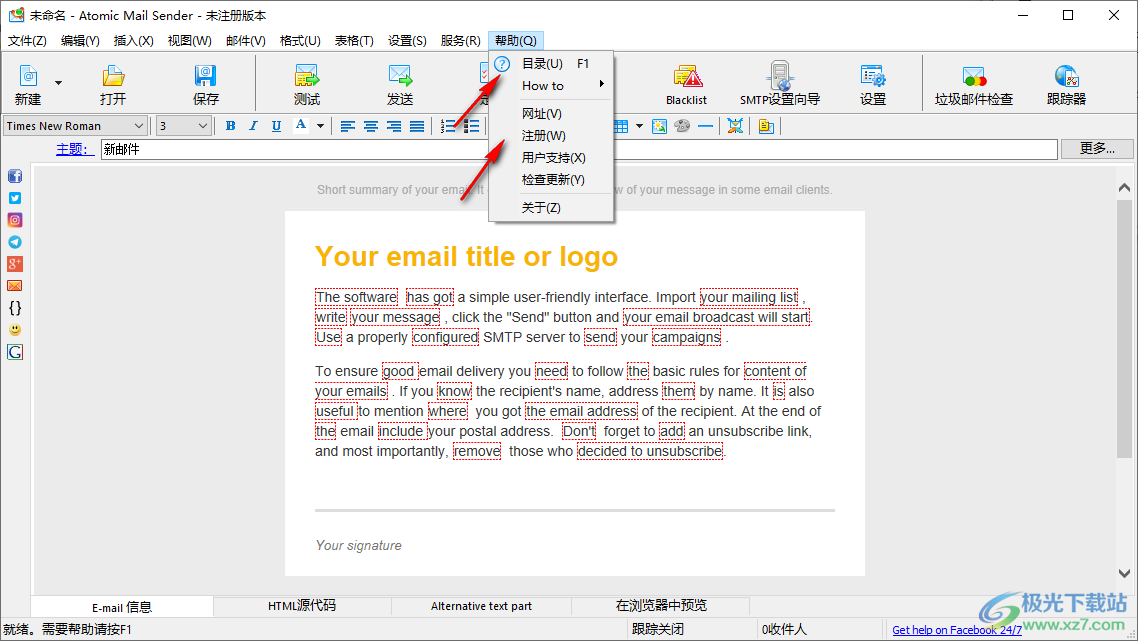
Task: Align text right
Action: pyautogui.click(x=394, y=126)
